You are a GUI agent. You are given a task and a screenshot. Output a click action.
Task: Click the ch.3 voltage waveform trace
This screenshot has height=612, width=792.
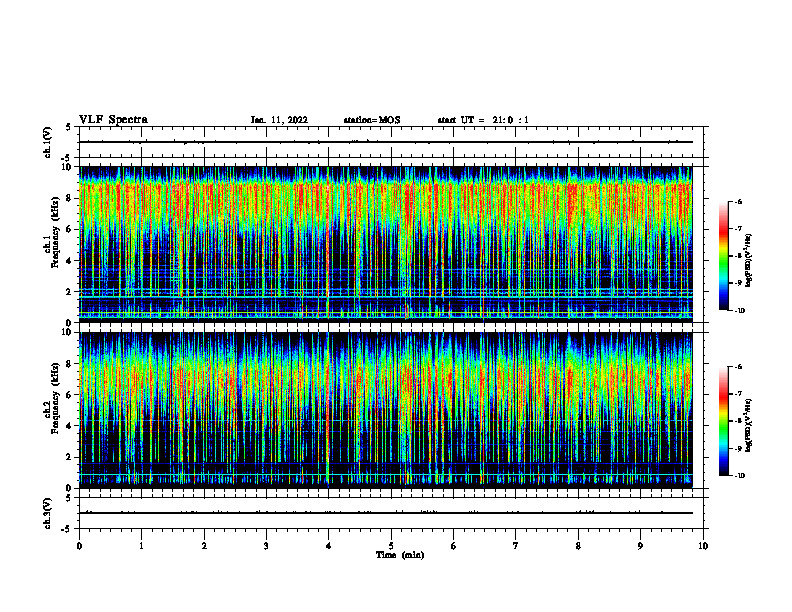(386, 513)
